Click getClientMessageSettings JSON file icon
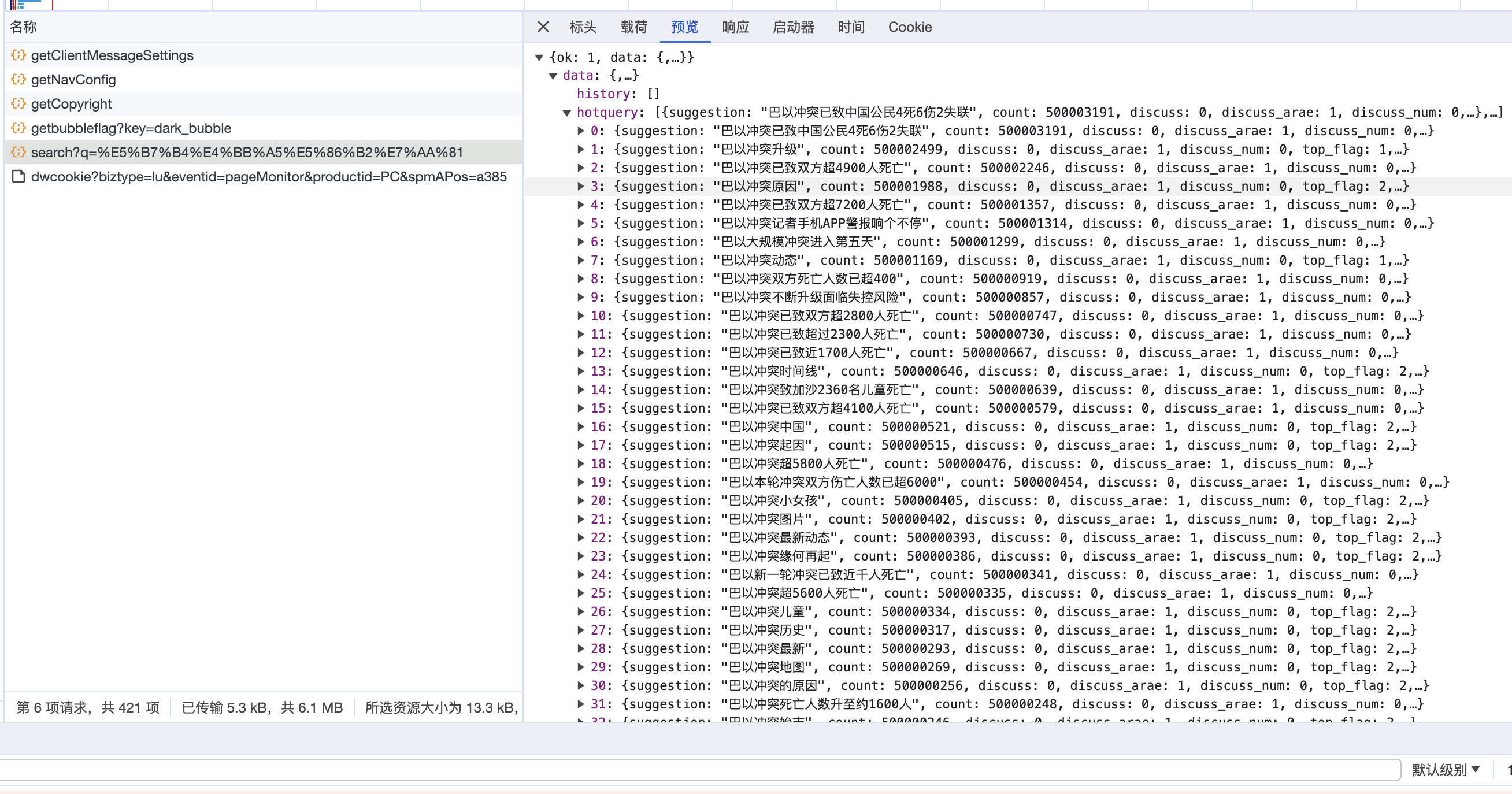 point(18,55)
